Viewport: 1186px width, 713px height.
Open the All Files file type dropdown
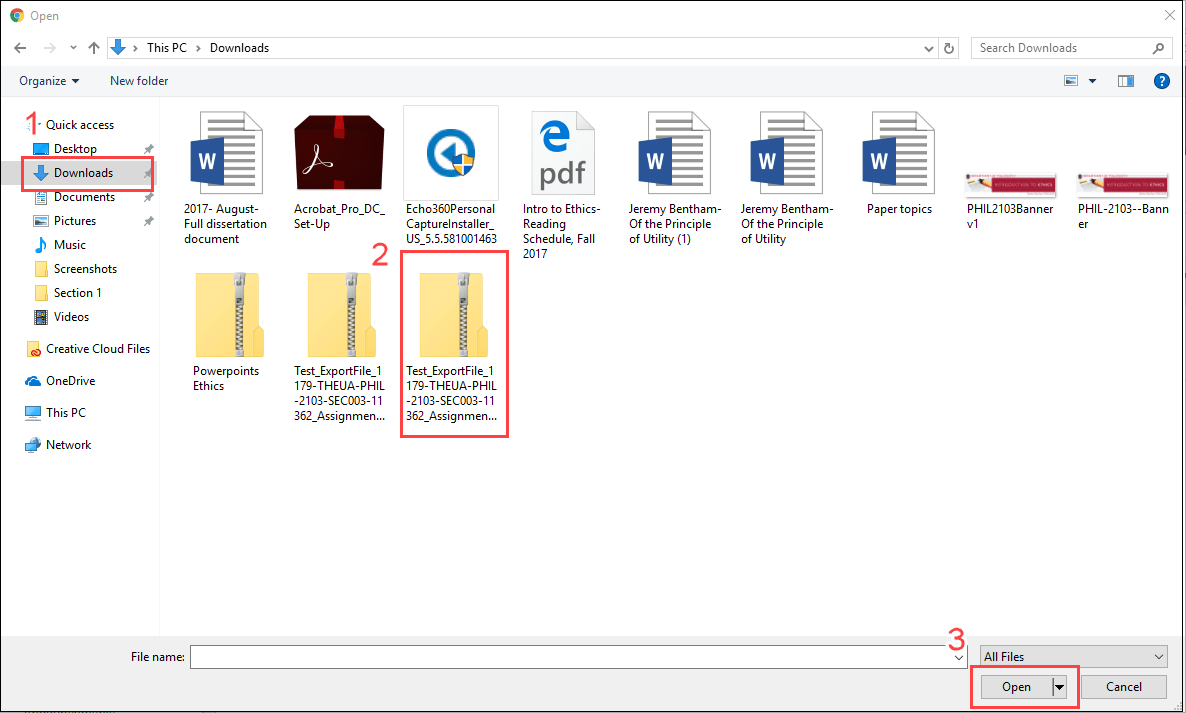coord(1073,656)
